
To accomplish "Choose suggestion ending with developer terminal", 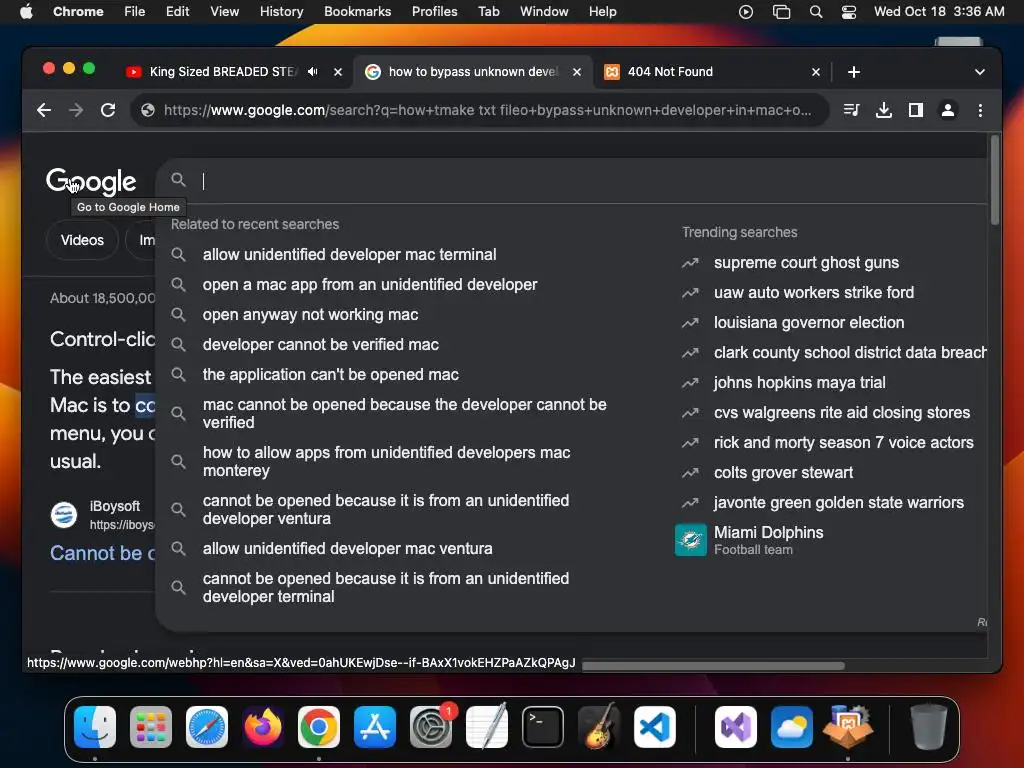I will point(385,587).
